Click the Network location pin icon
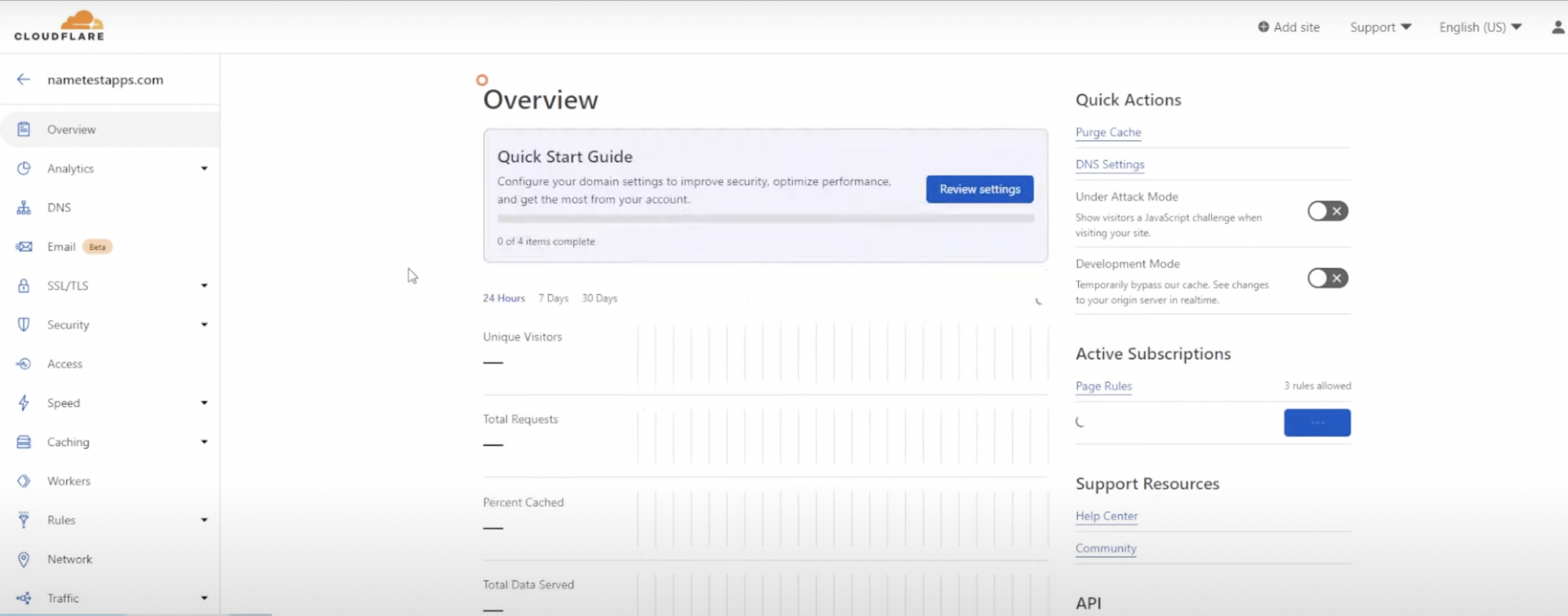This screenshot has height=616, width=1568. (x=24, y=559)
